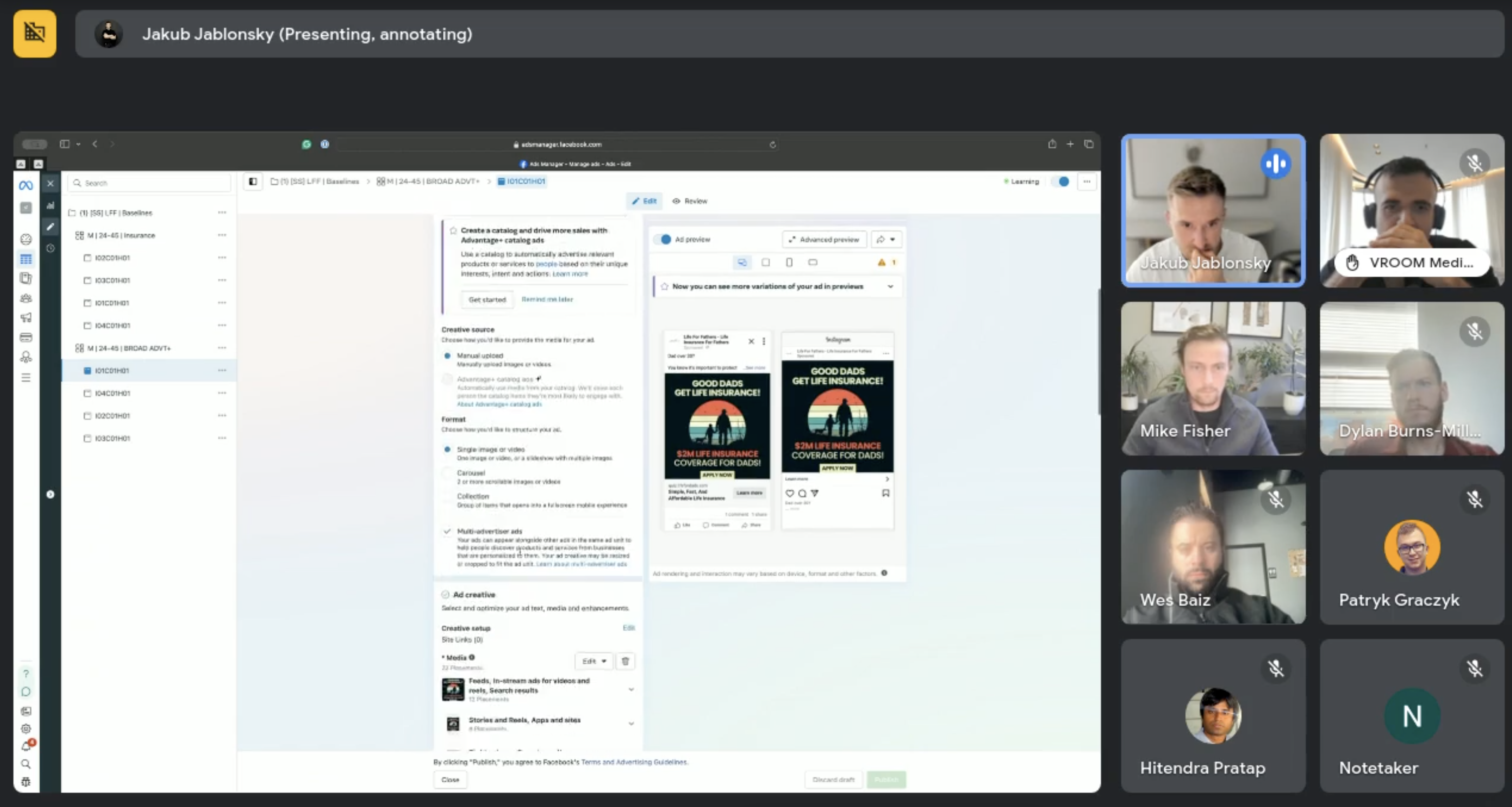Select the mobile portrait preview icon
The height and width of the screenshot is (807, 1512).
point(789,262)
